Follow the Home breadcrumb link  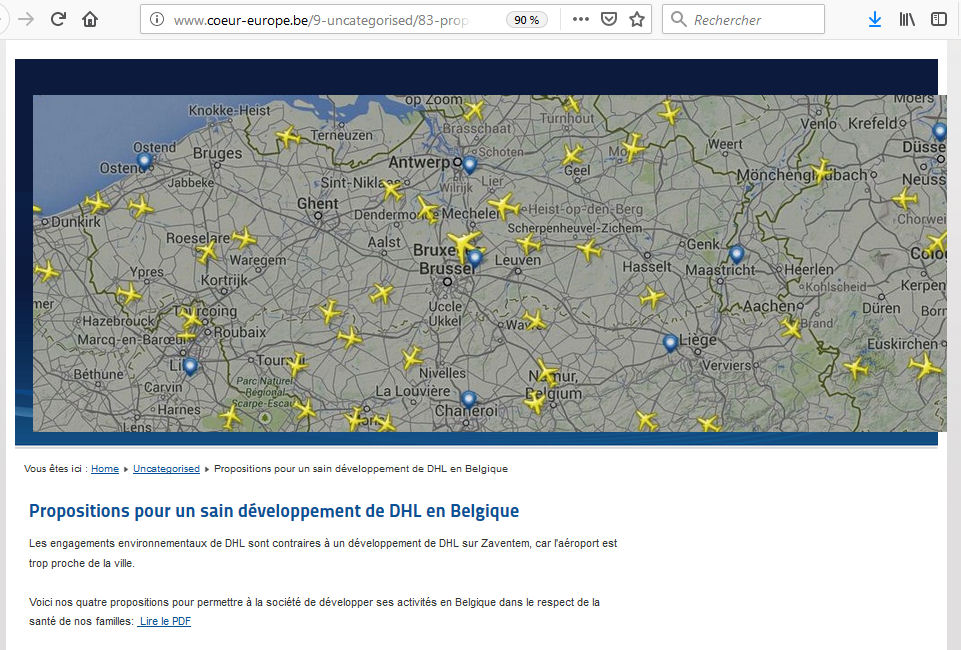point(105,469)
